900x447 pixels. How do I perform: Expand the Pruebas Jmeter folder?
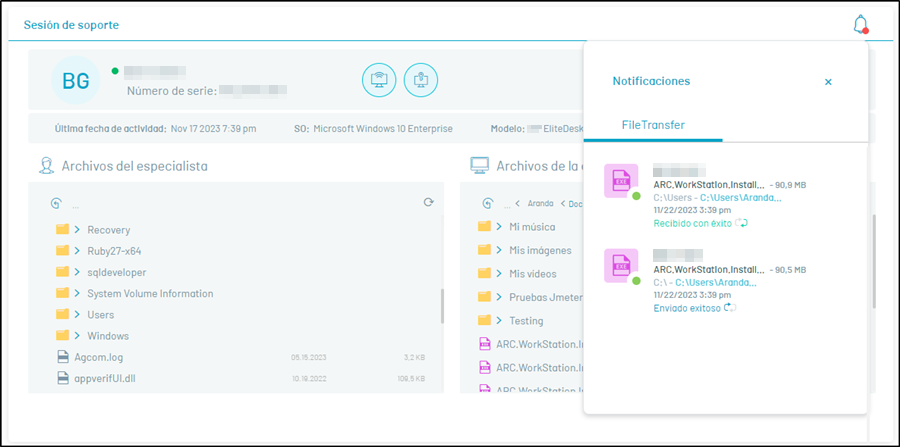pos(499,297)
